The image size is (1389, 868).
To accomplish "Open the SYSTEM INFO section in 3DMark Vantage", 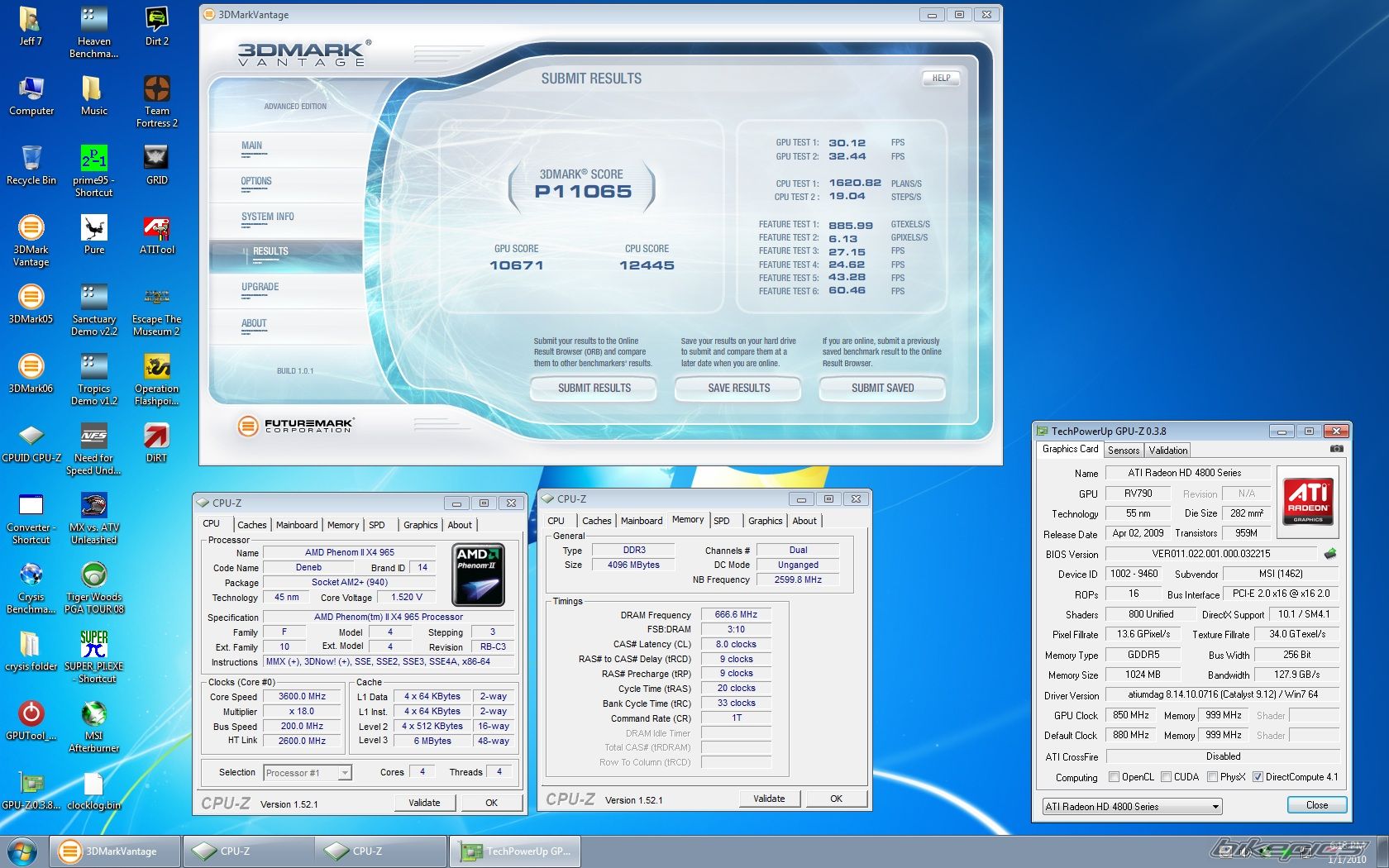I will point(268,217).
